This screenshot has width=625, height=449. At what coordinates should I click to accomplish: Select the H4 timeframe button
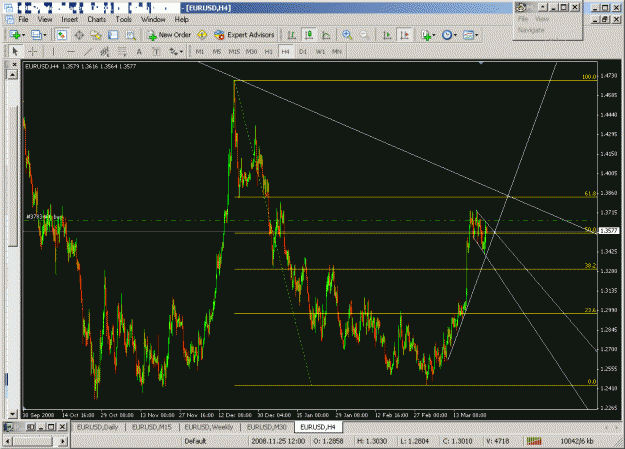pos(285,51)
